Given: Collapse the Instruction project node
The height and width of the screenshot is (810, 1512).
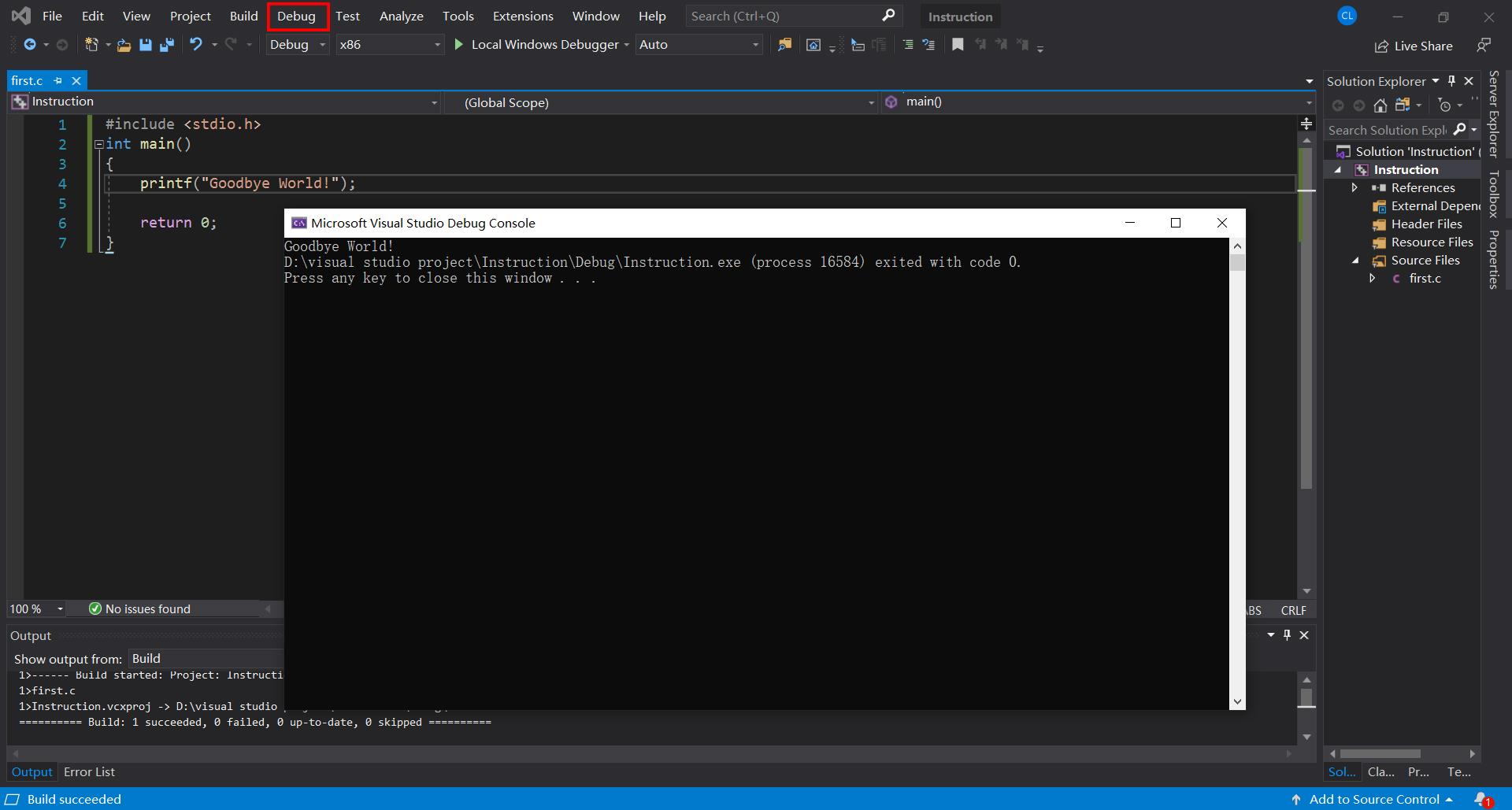Looking at the screenshot, I should tap(1337, 170).
